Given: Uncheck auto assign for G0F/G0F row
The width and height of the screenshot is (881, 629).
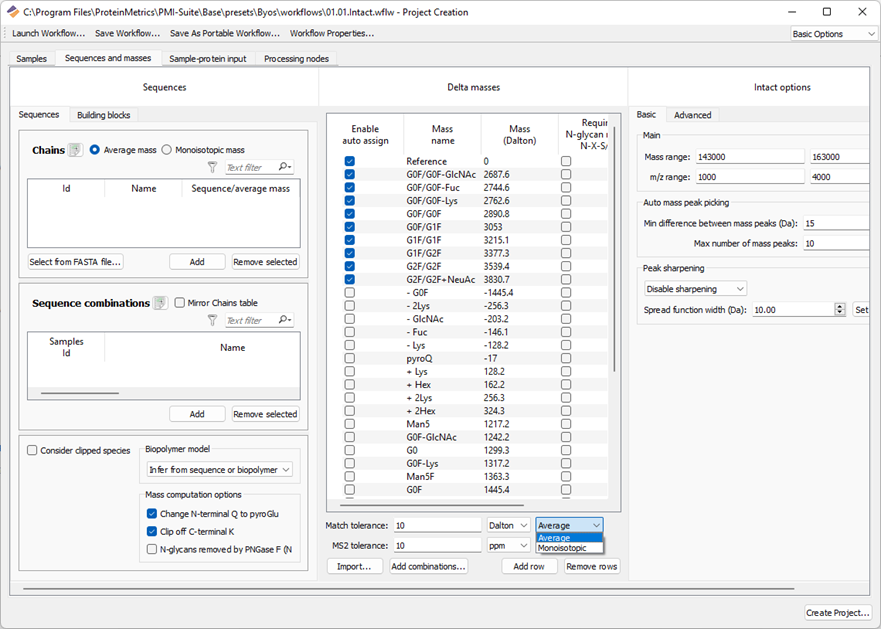Looking at the screenshot, I should 349,214.
